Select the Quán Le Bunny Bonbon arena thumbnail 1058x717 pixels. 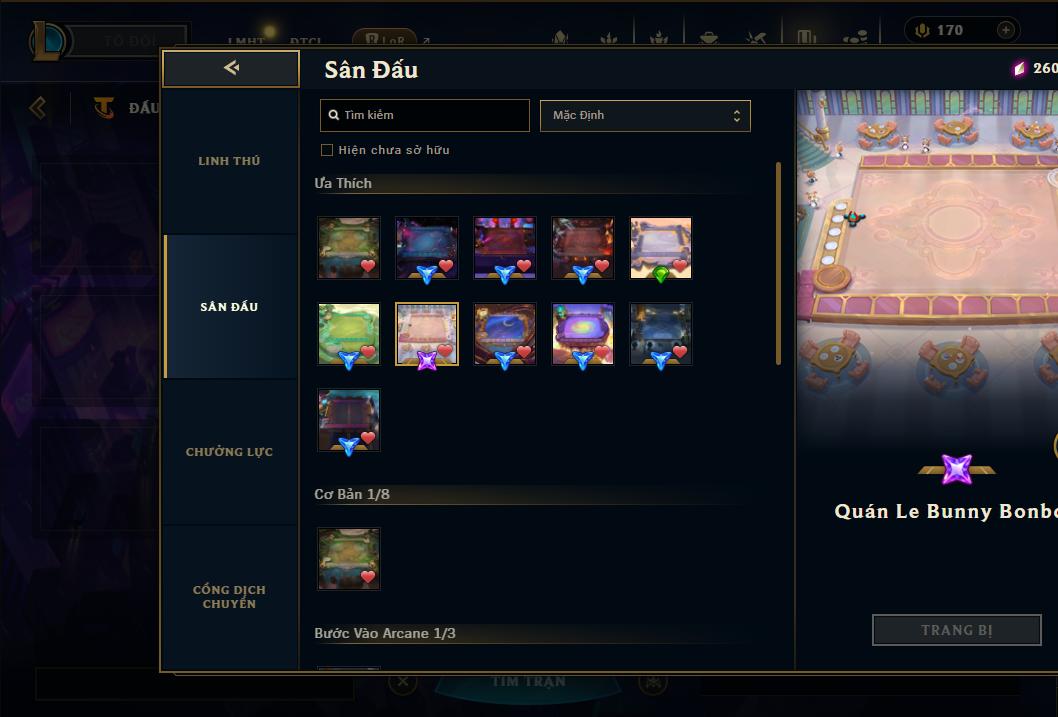426,335
